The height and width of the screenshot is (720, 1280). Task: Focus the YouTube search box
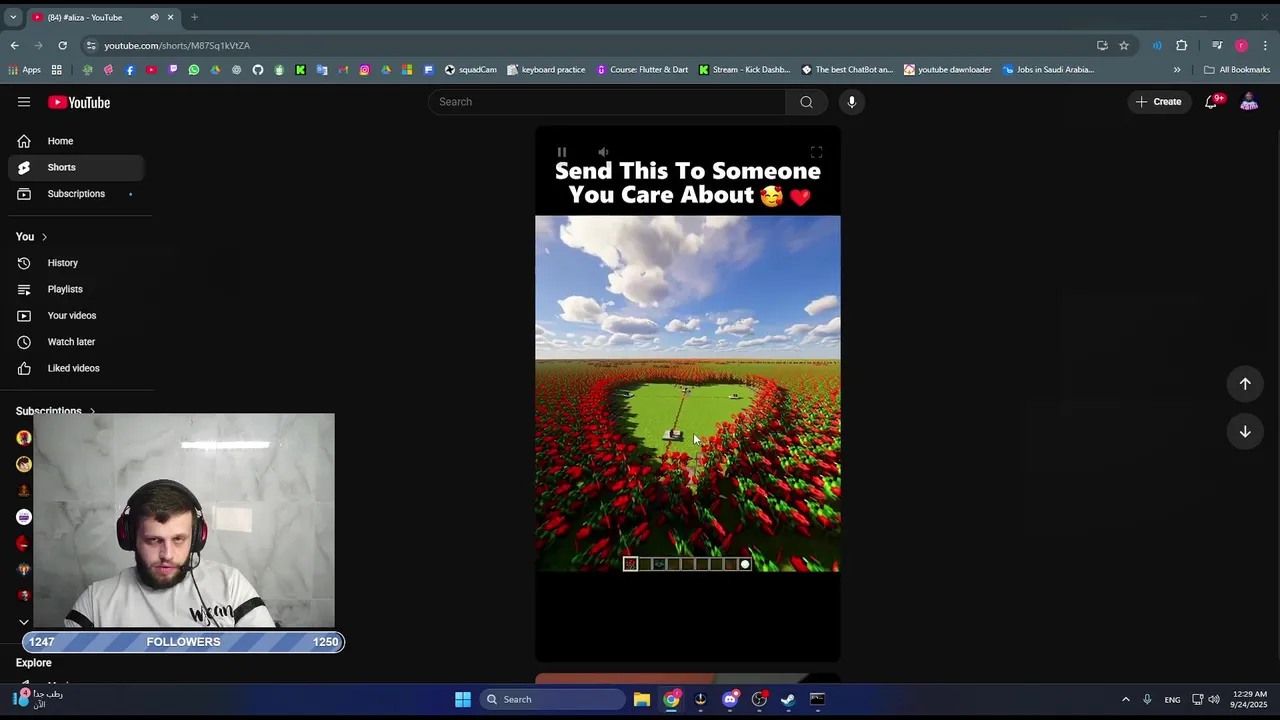(x=607, y=102)
